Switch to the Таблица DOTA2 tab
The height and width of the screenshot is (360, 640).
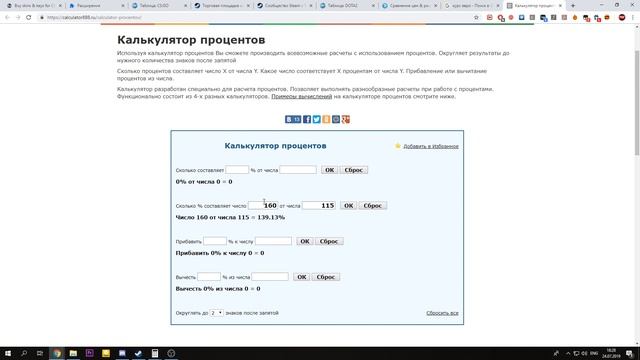(x=347, y=6)
